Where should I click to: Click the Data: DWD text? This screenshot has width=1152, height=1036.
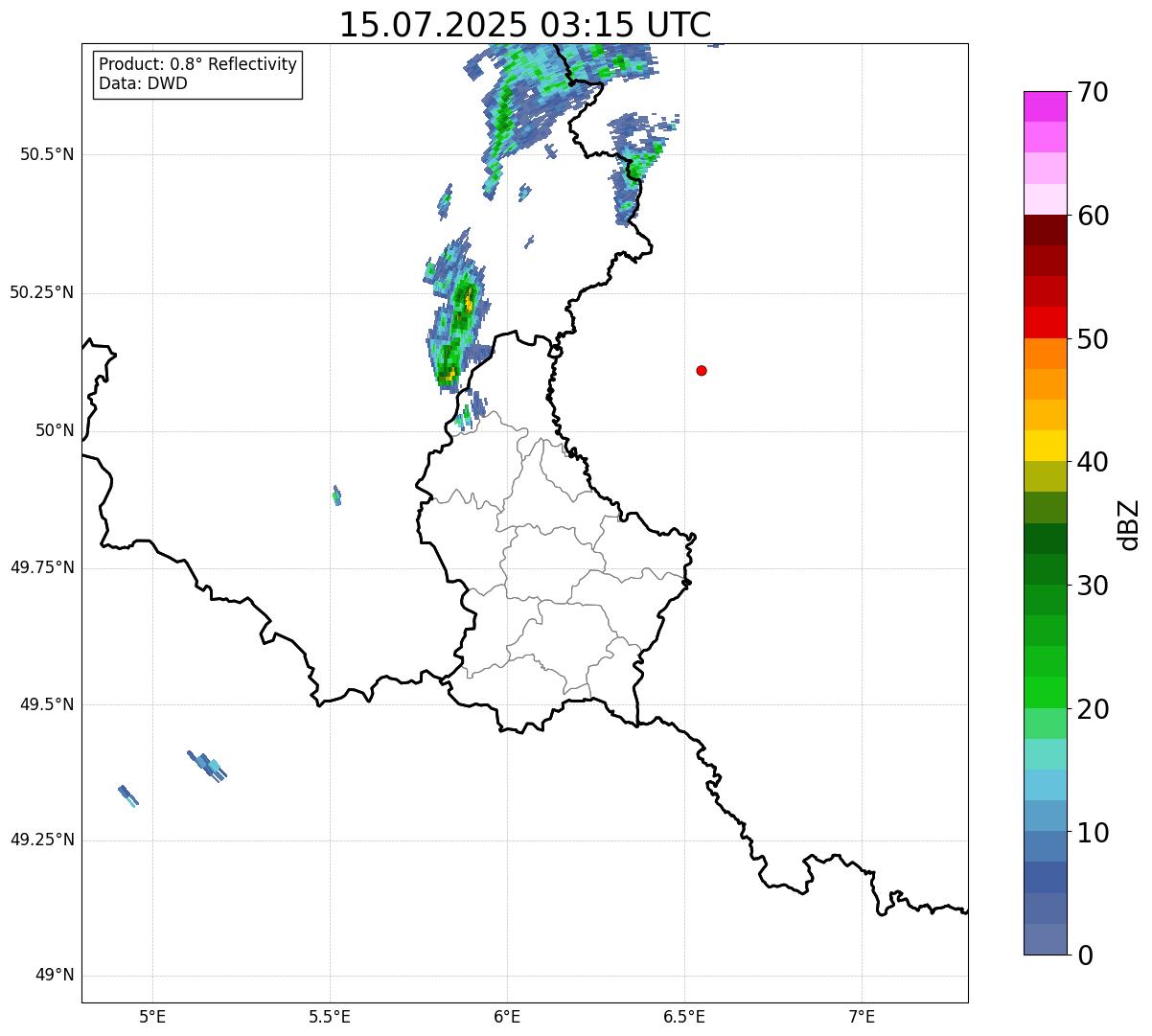point(143,83)
